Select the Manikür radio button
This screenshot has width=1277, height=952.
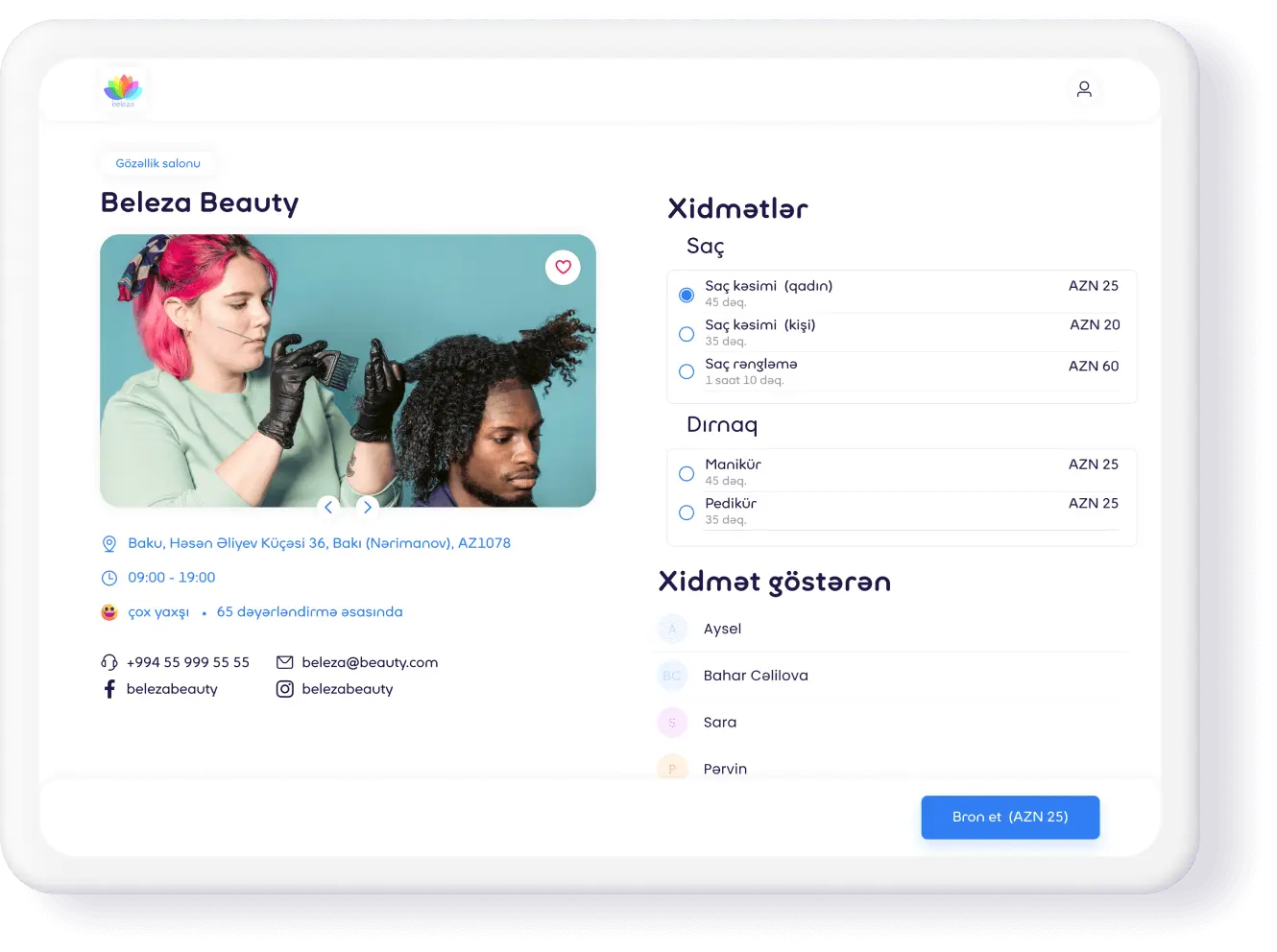[x=687, y=473]
